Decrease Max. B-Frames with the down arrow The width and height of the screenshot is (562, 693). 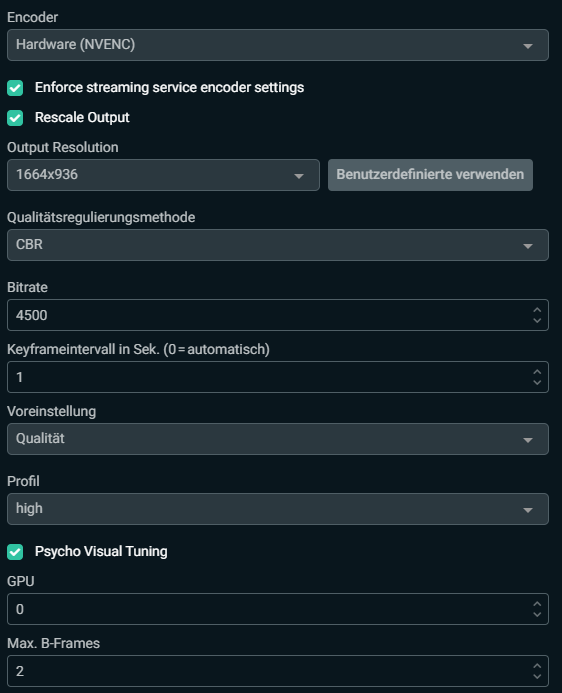pyautogui.click(x=537, y=676)
